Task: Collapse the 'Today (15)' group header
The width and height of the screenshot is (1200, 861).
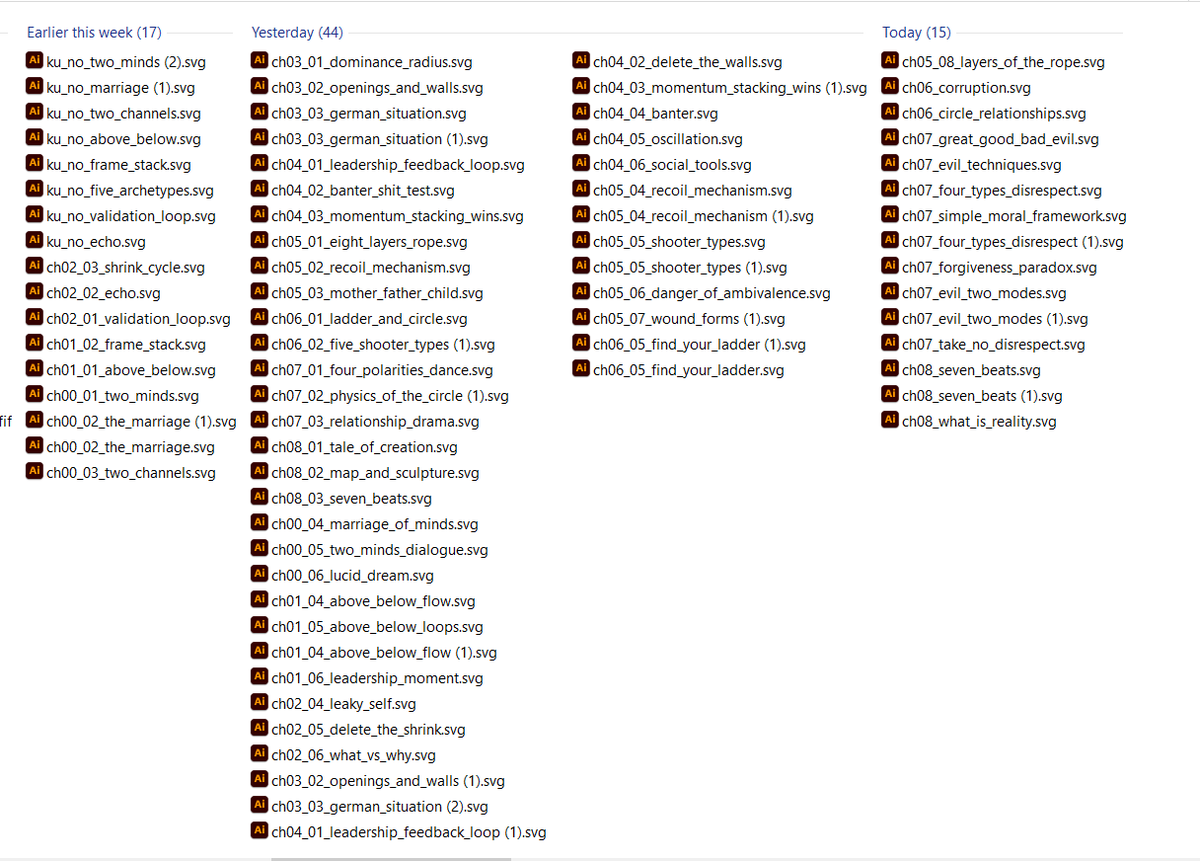Action: (917, 32)
